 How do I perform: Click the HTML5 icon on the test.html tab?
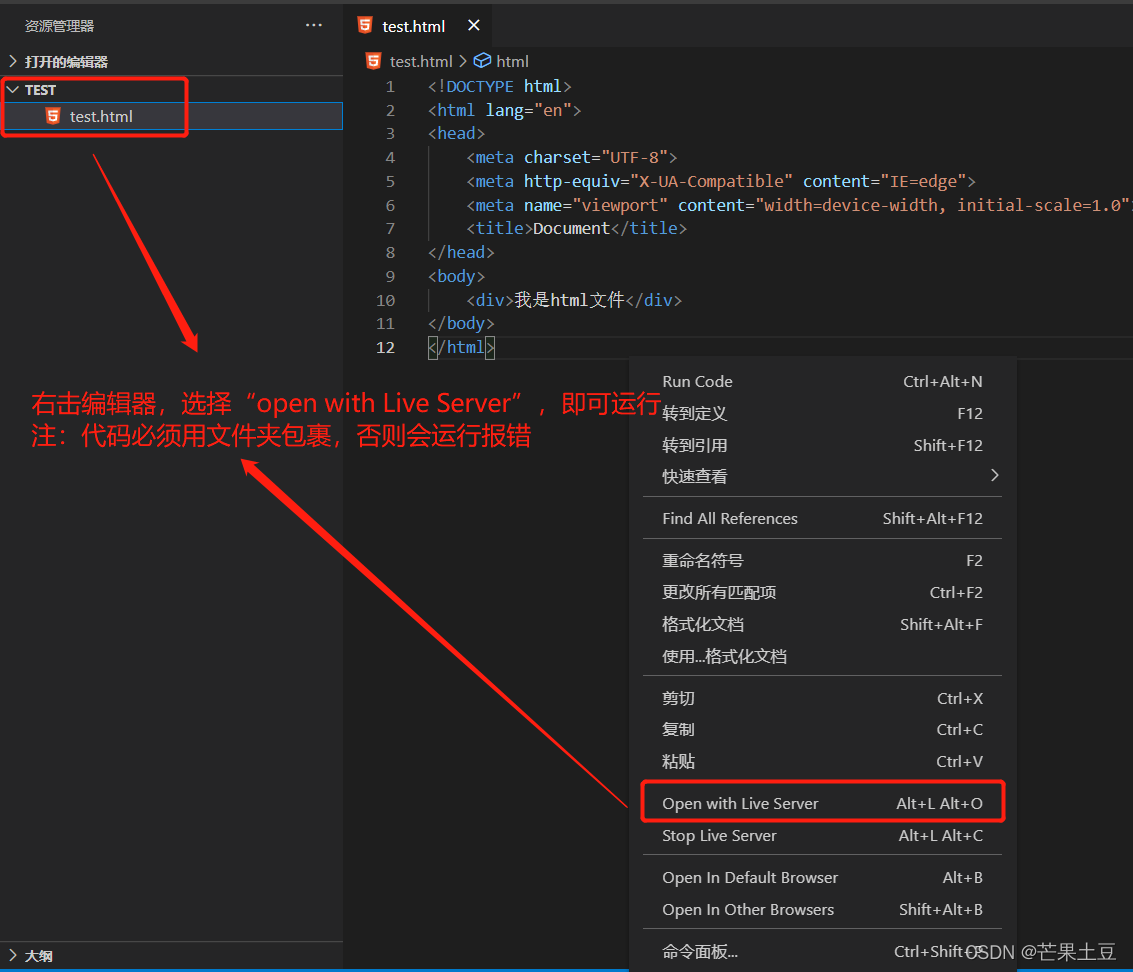(x=366, y=25)
